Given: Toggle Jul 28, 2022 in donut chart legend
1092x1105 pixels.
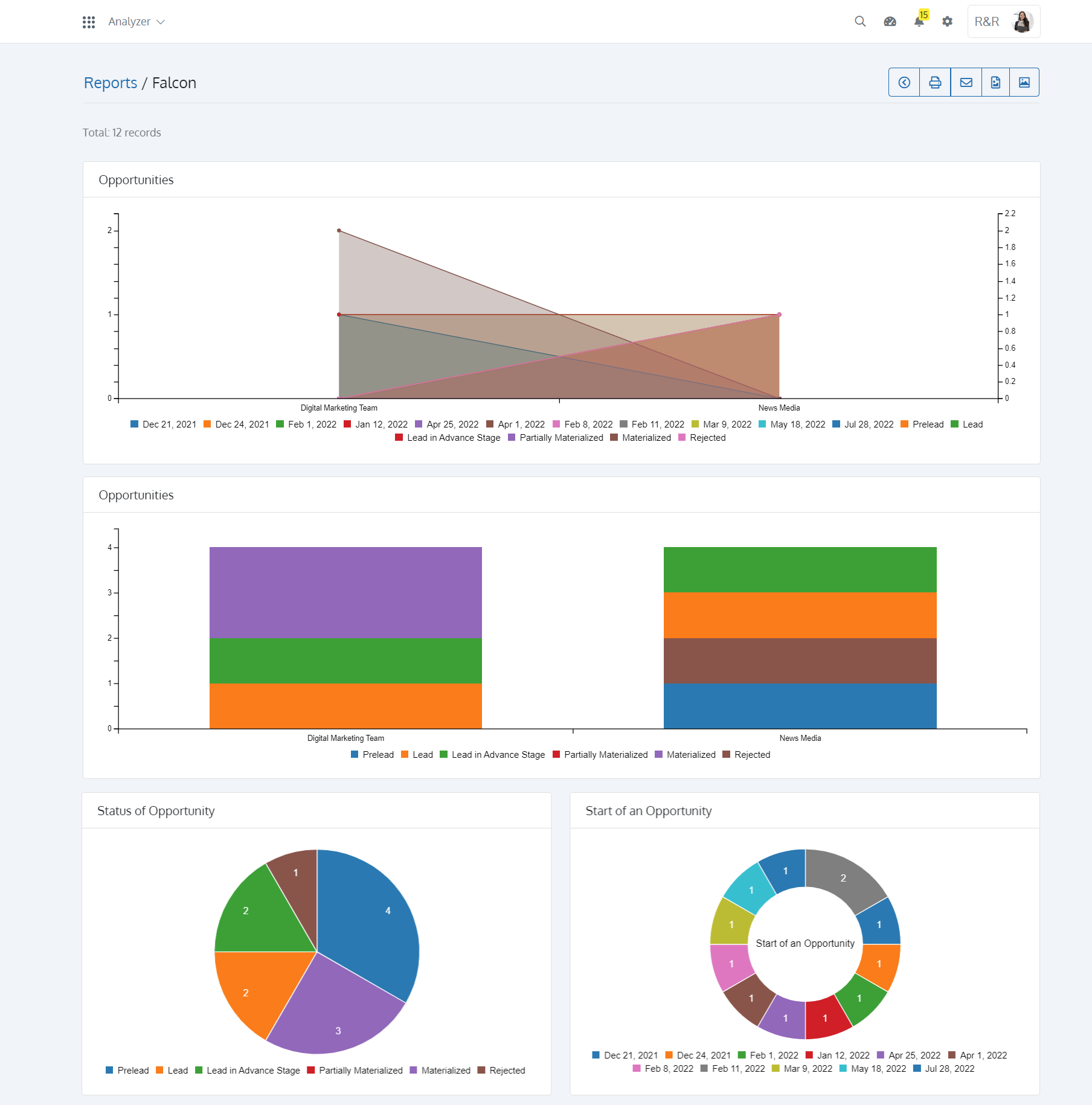Looking at the screenshot, I should click(944, 1069).
